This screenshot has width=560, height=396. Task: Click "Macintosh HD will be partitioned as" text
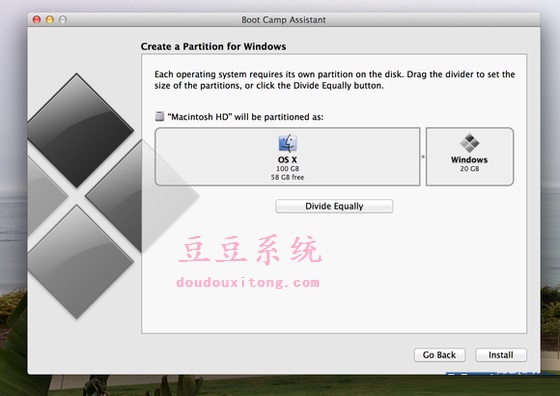point(245,117)
